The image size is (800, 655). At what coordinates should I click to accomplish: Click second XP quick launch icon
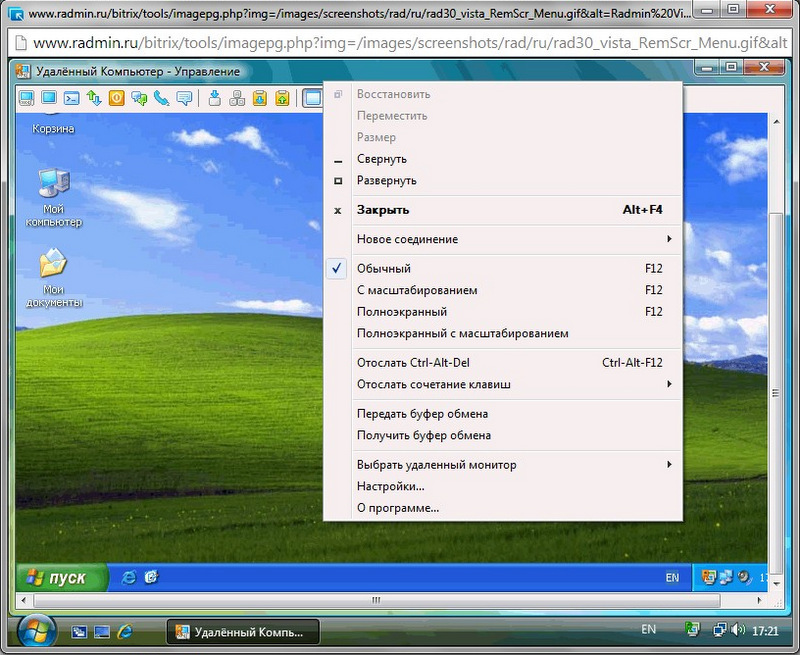(152, 577)
